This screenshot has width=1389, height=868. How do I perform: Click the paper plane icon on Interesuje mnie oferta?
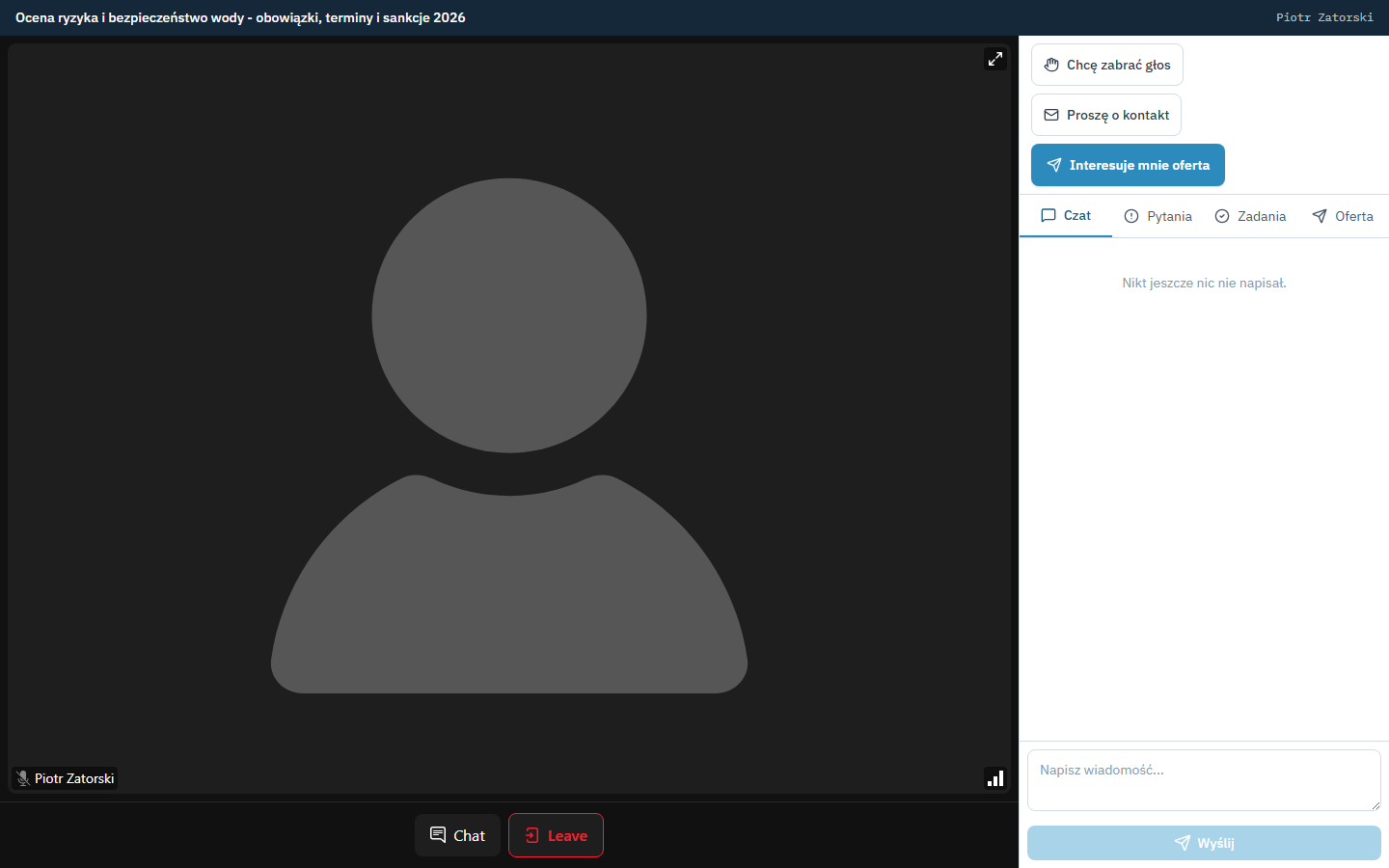[1054, 165]
